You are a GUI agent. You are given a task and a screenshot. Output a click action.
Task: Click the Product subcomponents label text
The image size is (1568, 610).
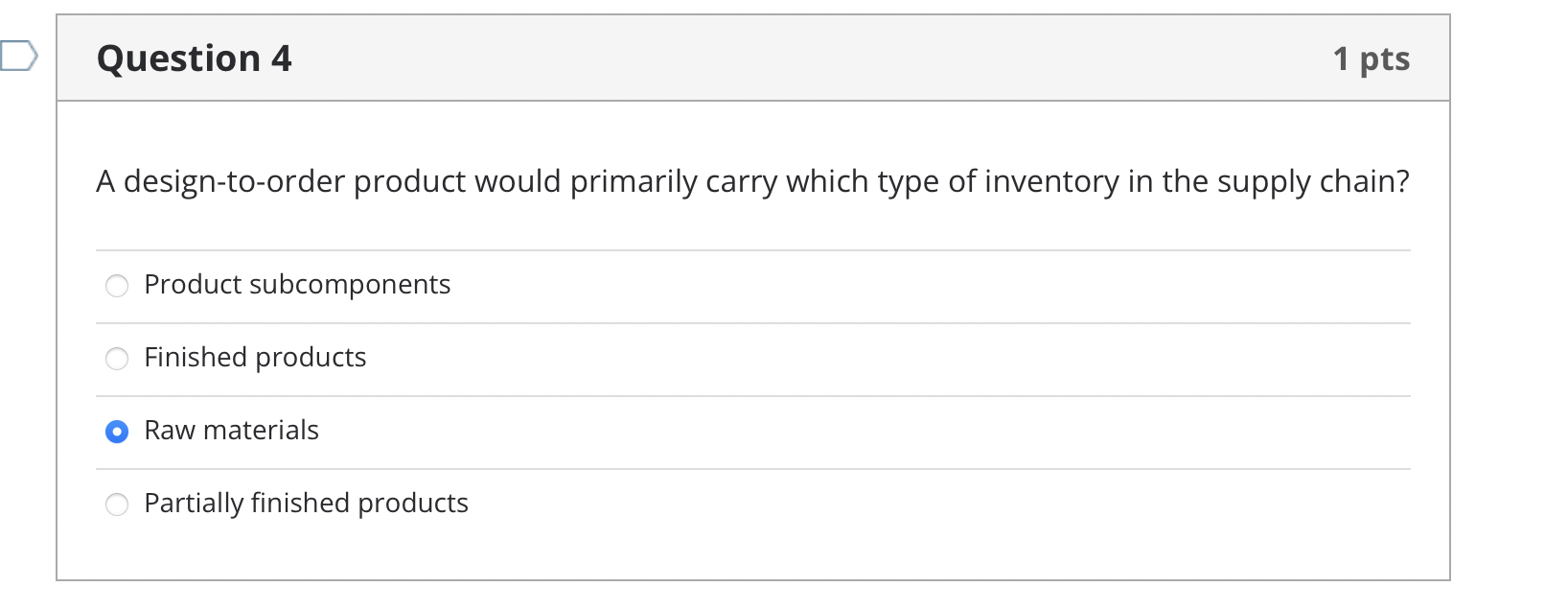tap(297, 285)
